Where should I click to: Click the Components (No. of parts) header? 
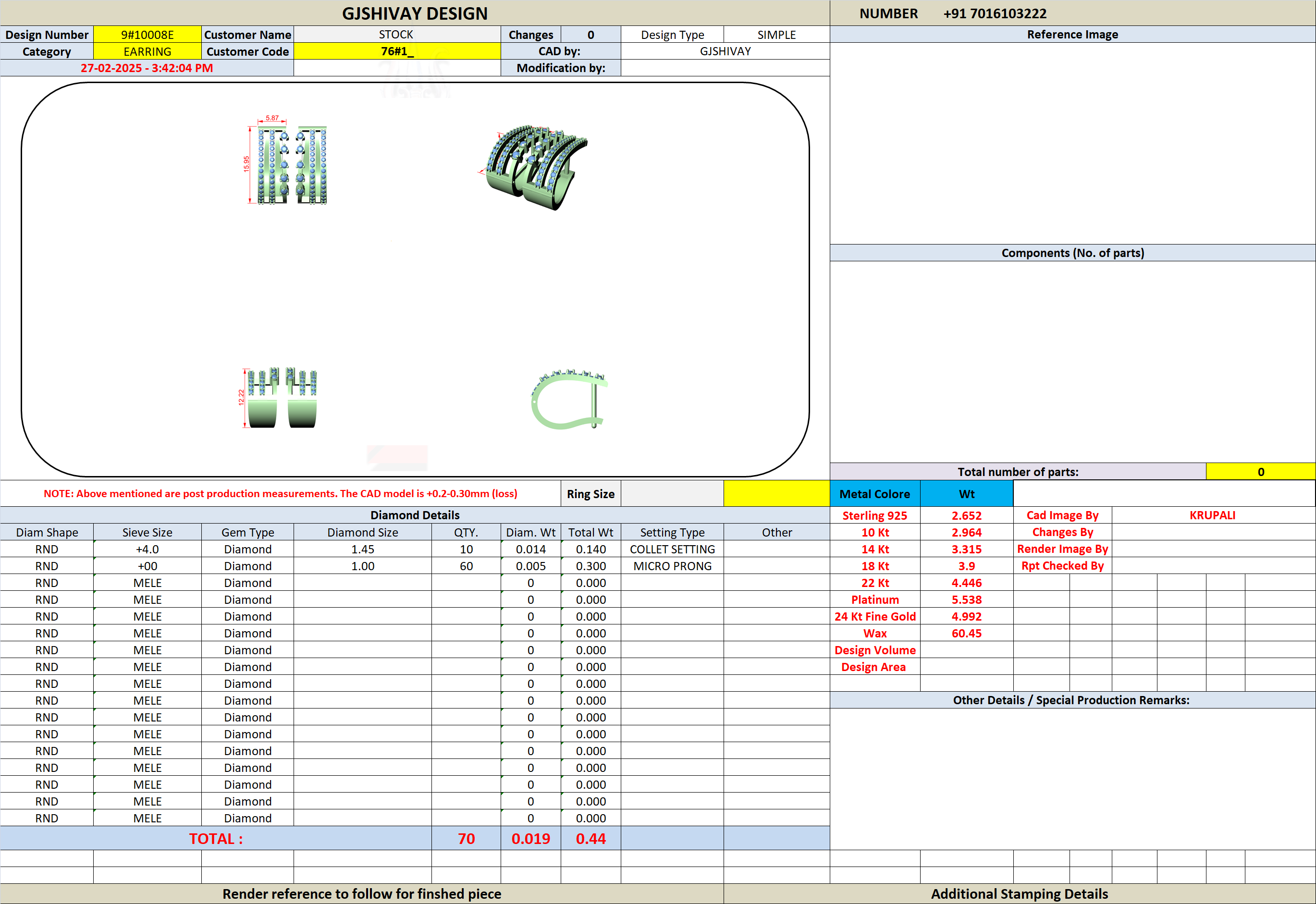coord(1072,253)
